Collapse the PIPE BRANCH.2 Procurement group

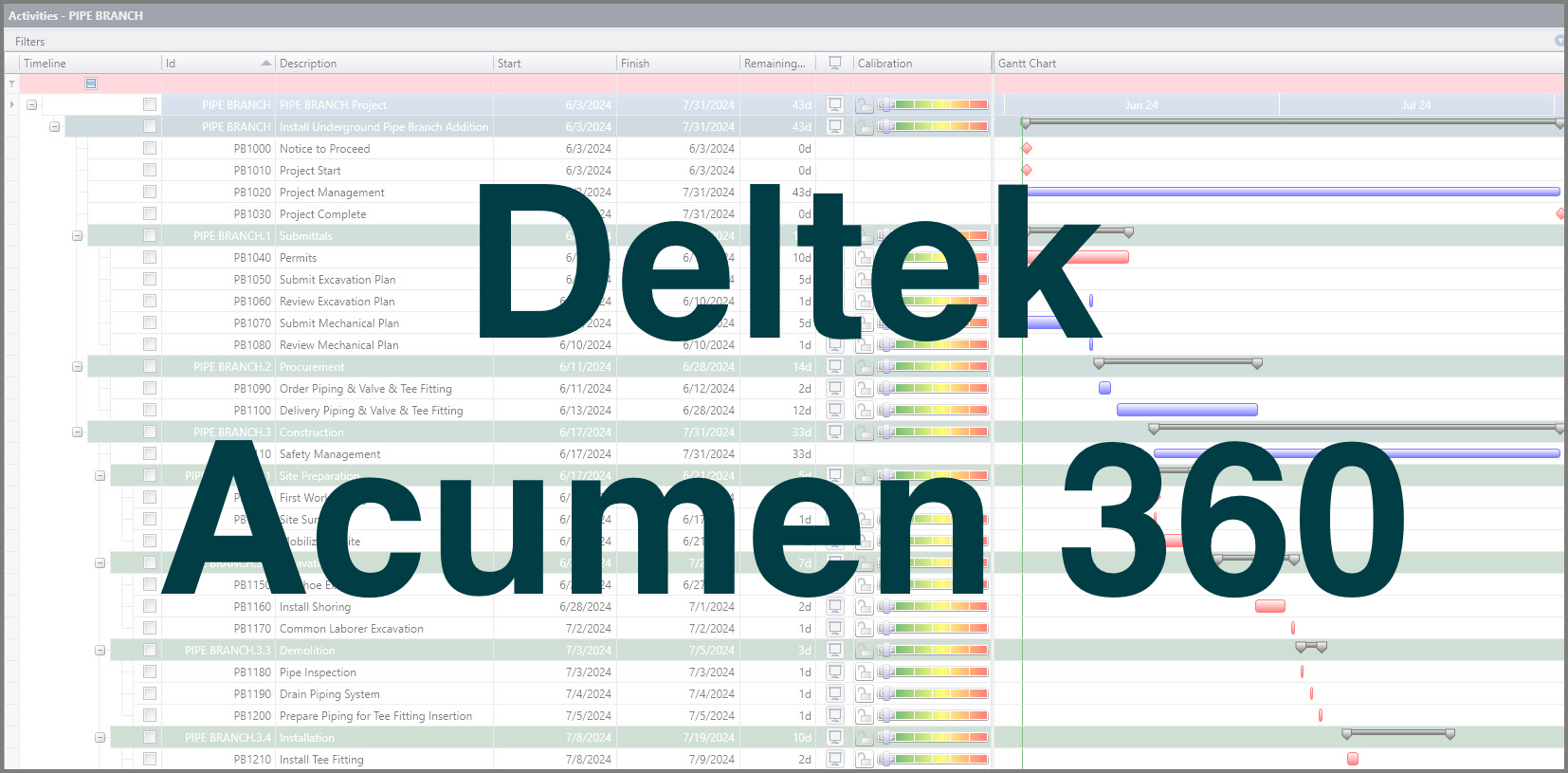(78, 366)
